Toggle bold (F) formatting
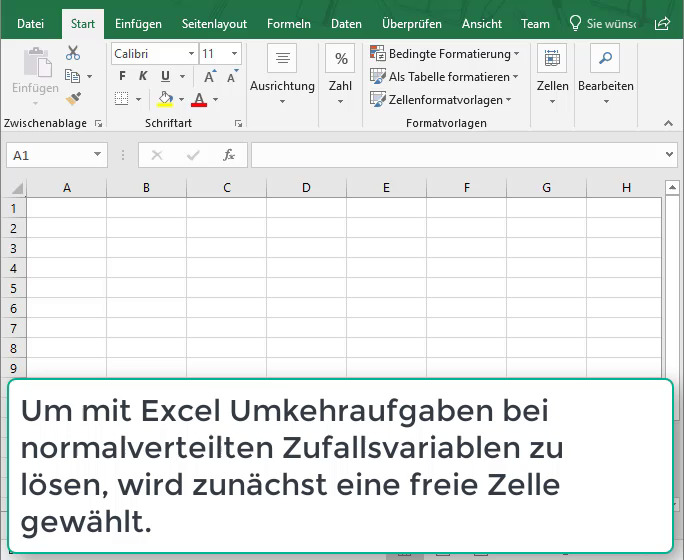This screenshot has width=684, height=560. [x=123, y=76]
